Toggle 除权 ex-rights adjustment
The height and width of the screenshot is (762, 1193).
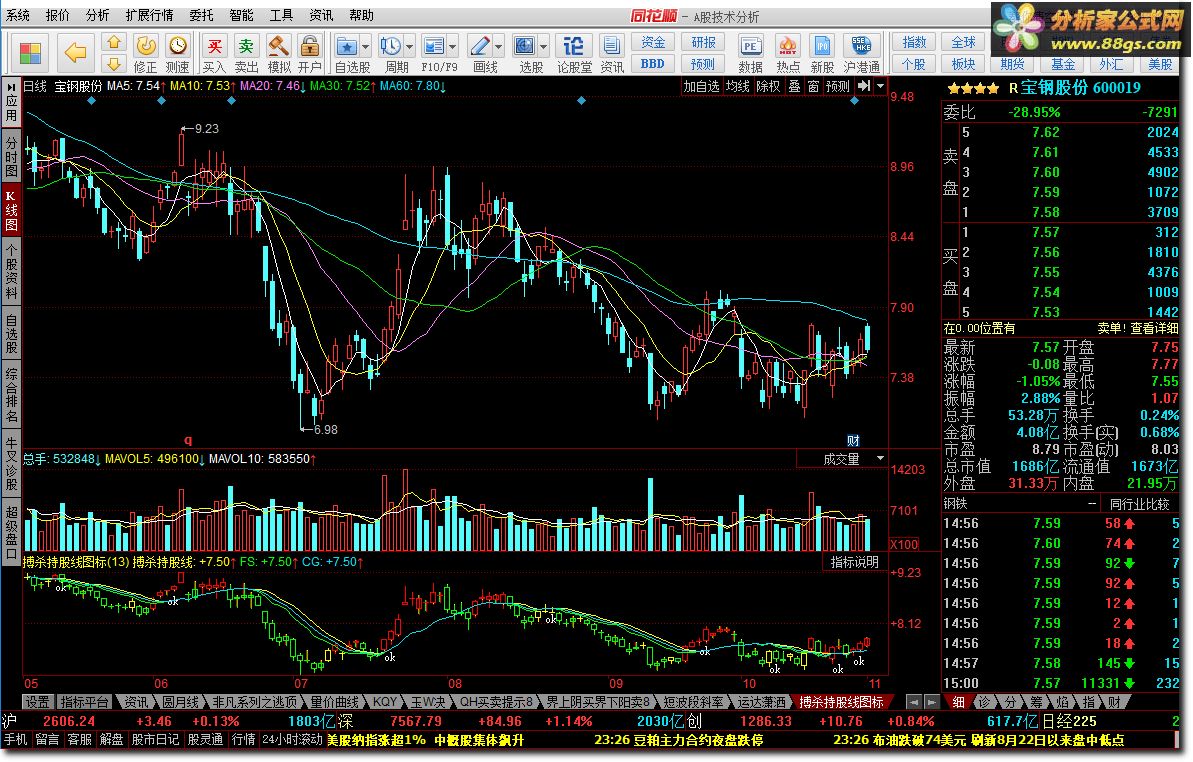[768, 86]
